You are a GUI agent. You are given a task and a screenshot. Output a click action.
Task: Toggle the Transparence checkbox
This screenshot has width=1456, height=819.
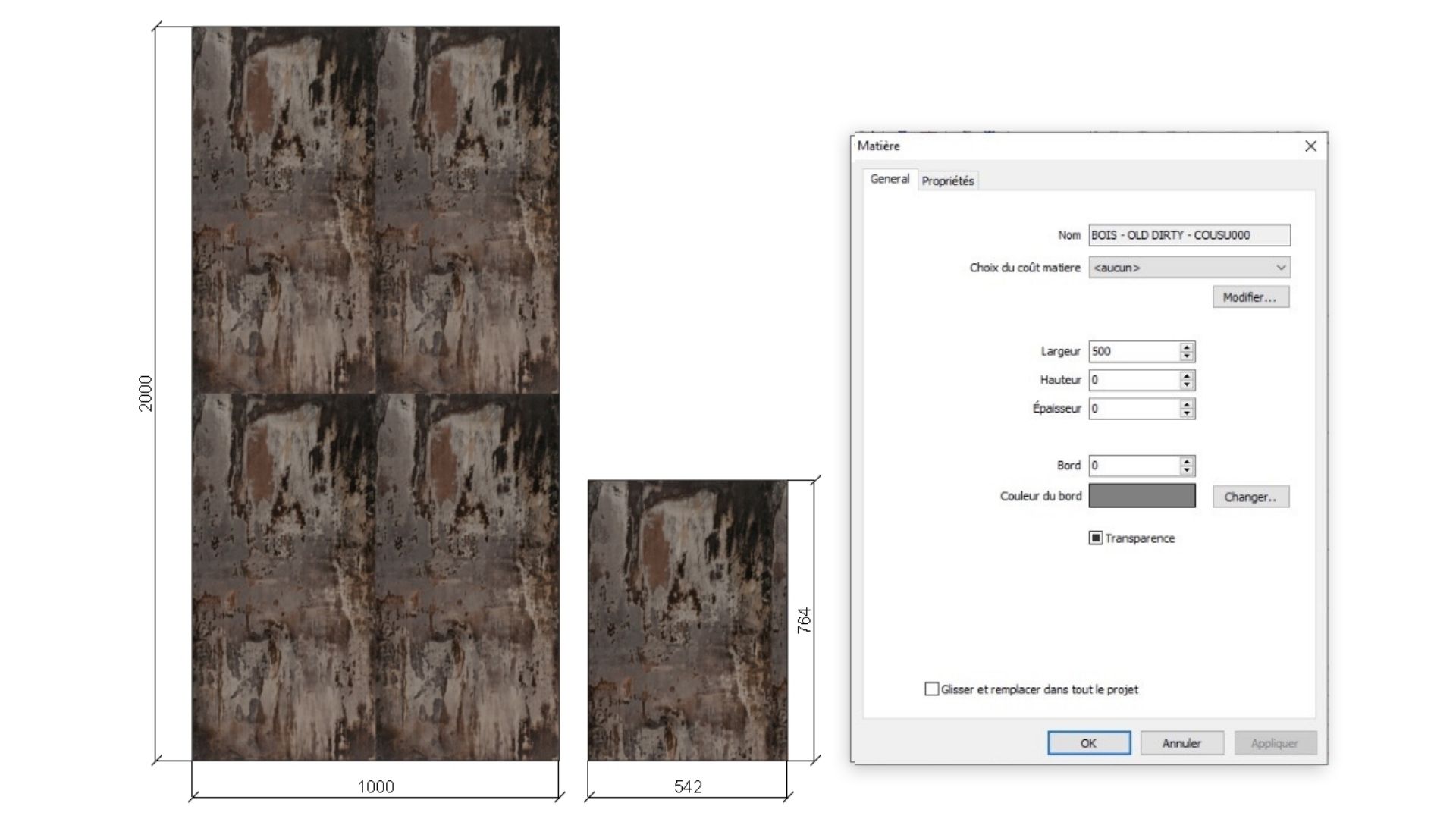tap(1095, 538)
